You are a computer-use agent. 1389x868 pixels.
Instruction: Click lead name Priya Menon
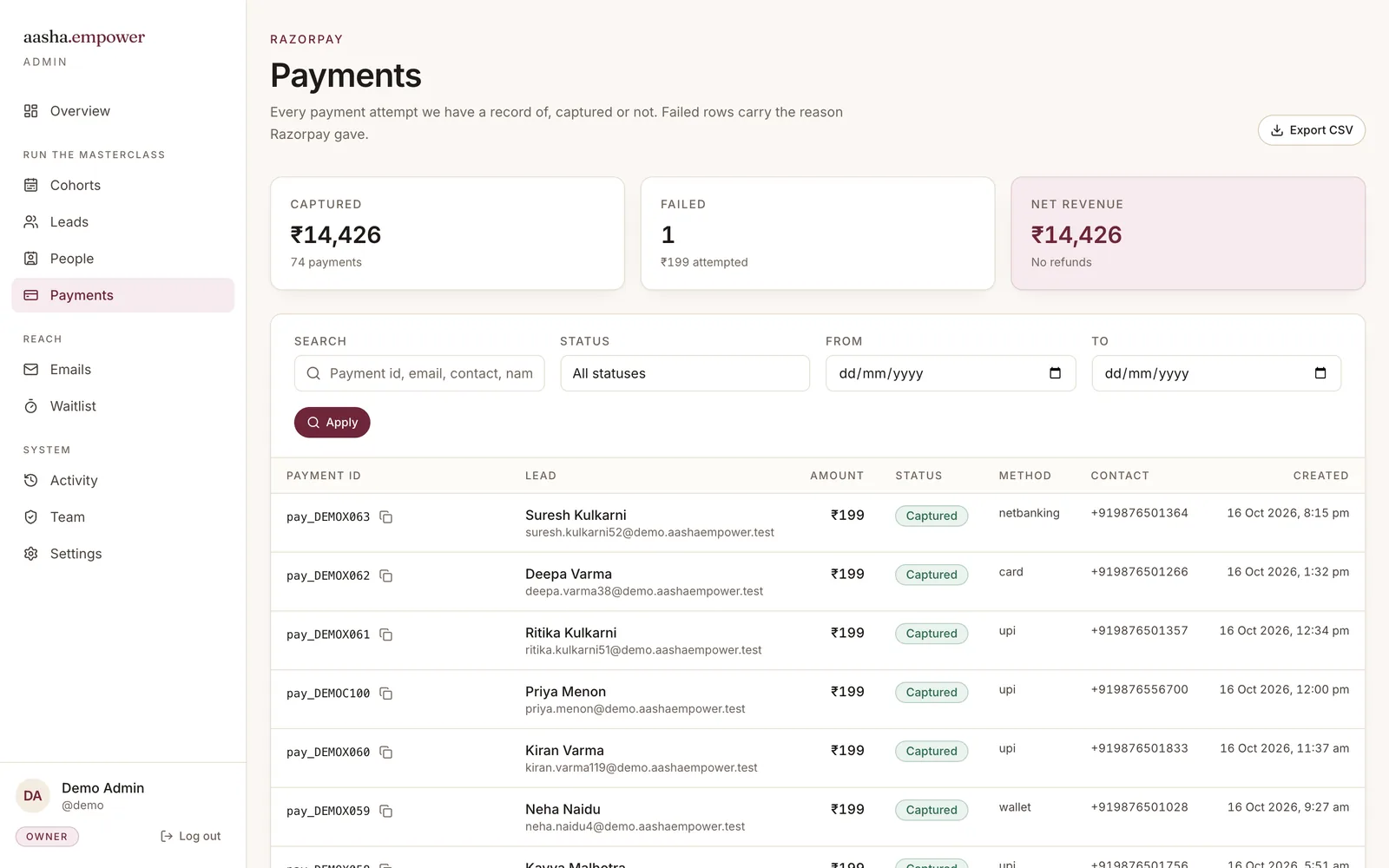(565, 692)
